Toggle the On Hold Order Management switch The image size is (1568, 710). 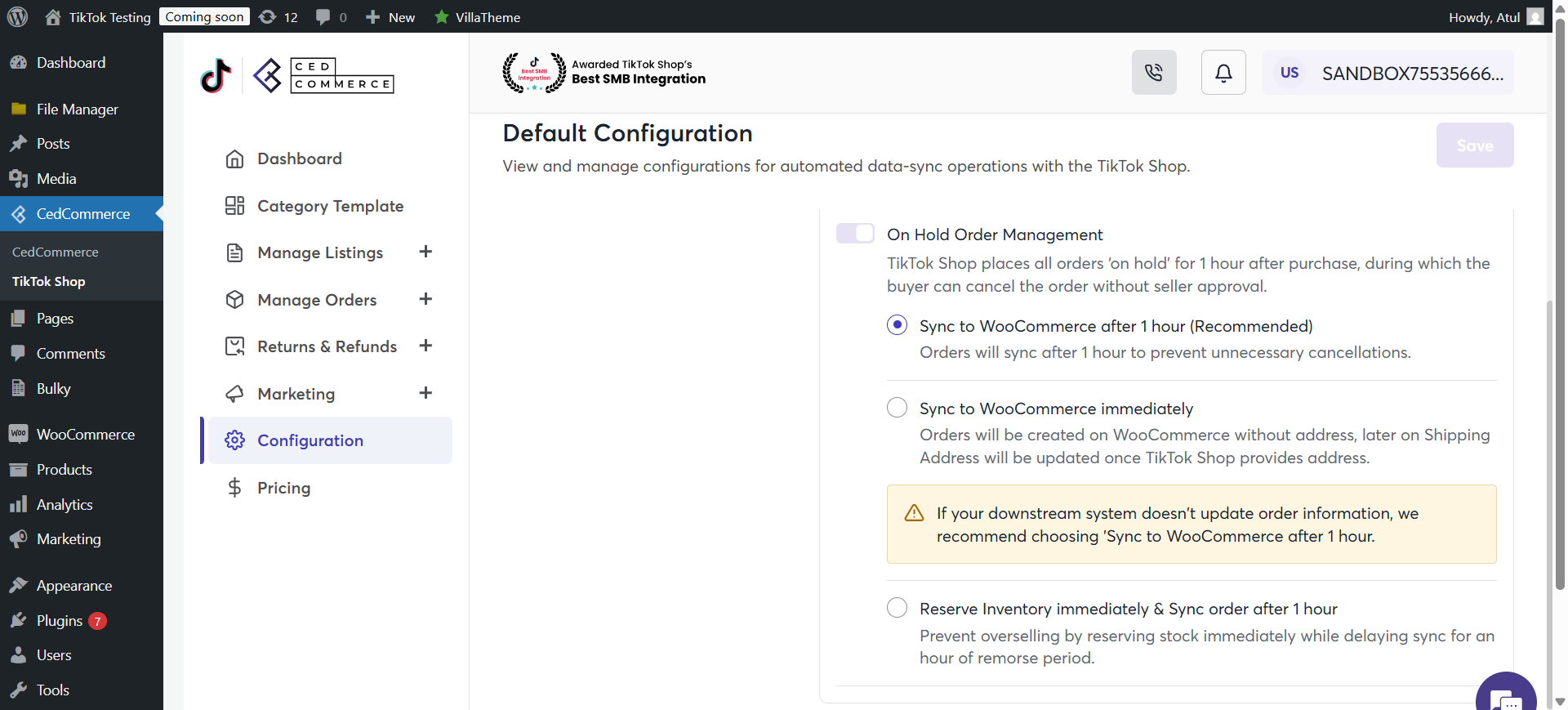855,234
